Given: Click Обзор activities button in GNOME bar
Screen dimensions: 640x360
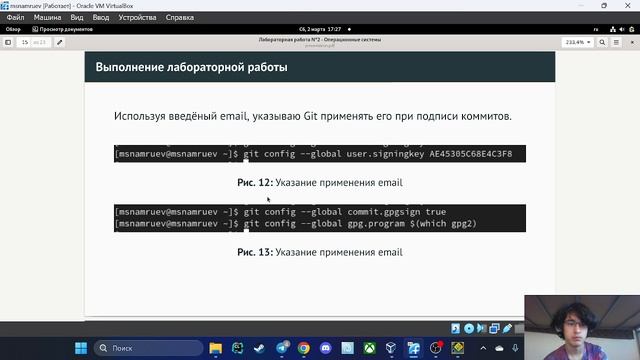Looking at the screenshot, I should (13, 29).
